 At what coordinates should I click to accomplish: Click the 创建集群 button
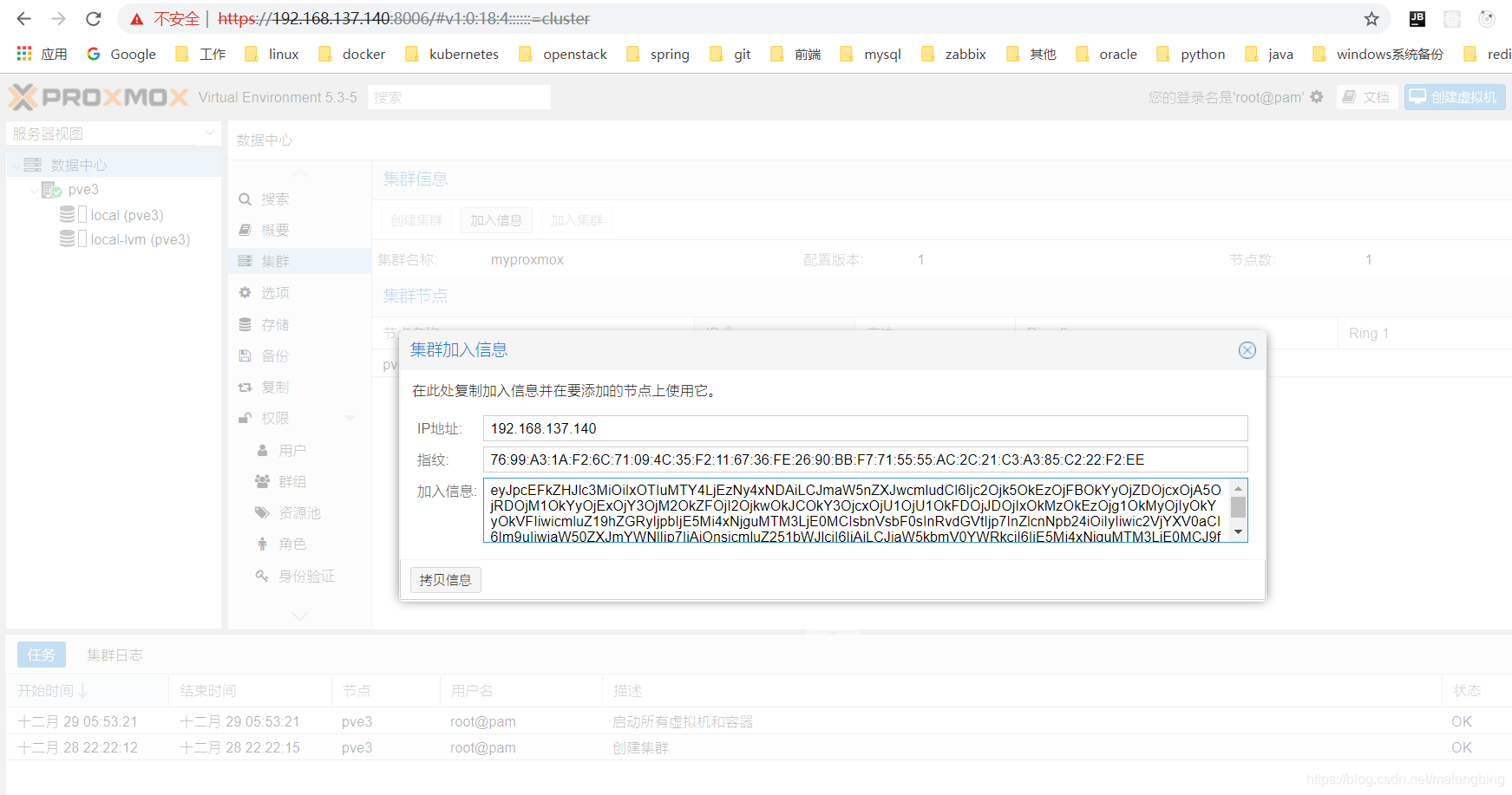point(416,220)
